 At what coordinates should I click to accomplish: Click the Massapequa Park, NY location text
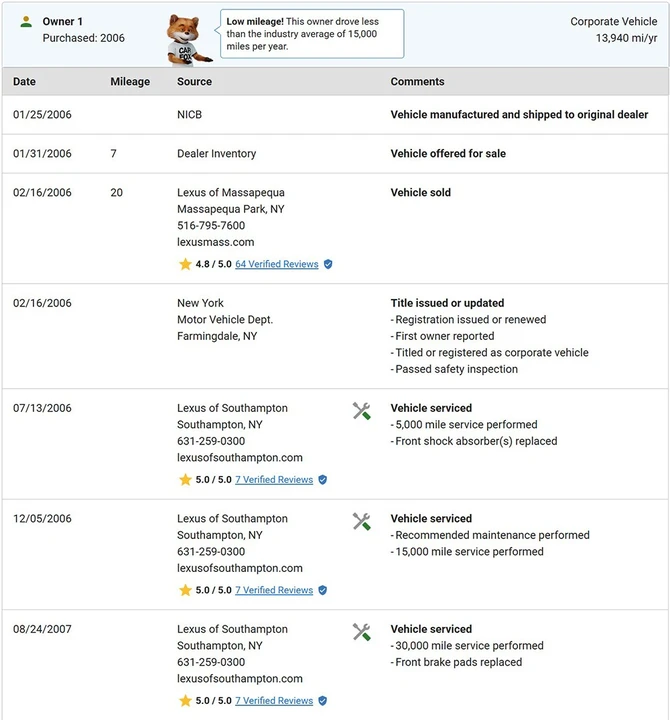[231, 209]
